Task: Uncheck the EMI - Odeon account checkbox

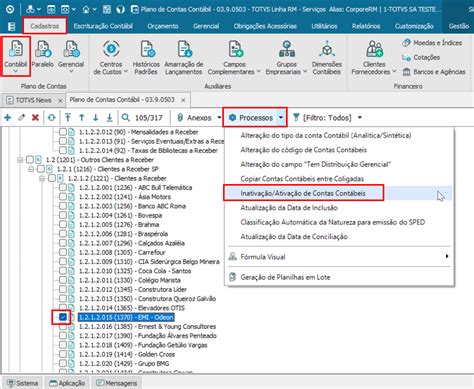Action: [63, 317]
